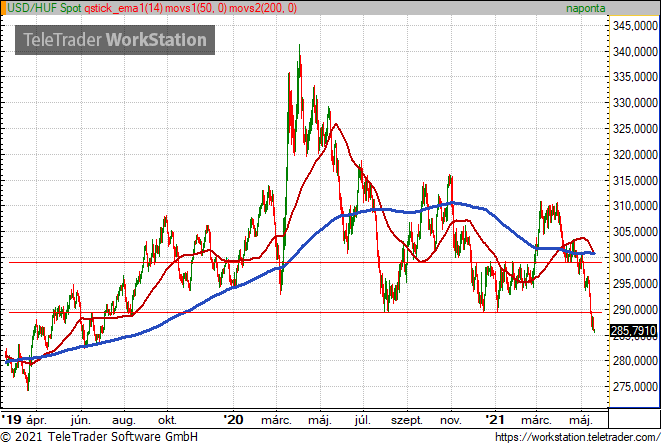The height and width of the screenshot is (446, 661).
Task: Click the 'nov.' month label
Action: click(x=451, y=421)
